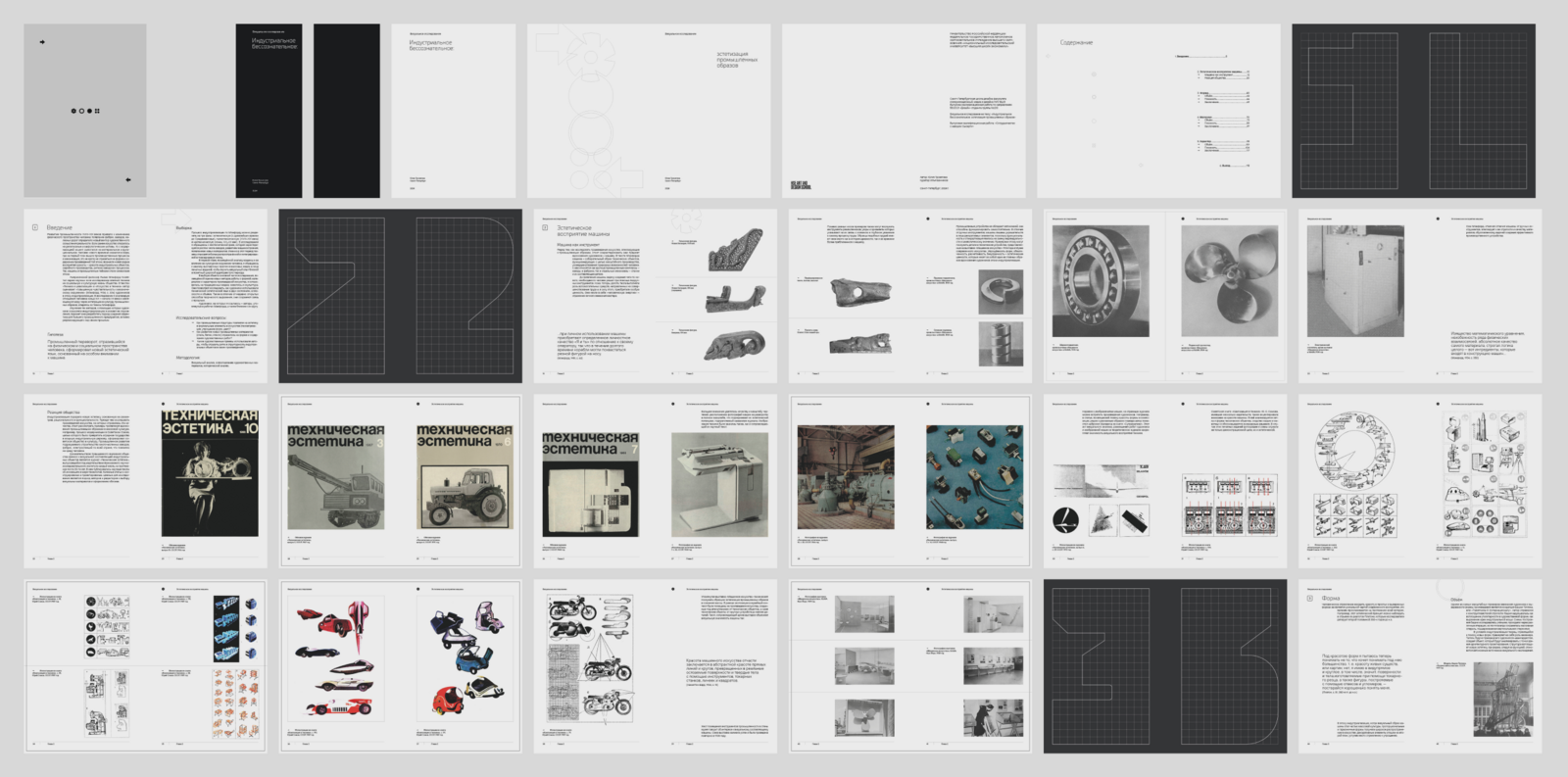This screenshot has height=777, width=1568.
Task: Click the black dot above the propeller photo
Action: click(1183, 219)
